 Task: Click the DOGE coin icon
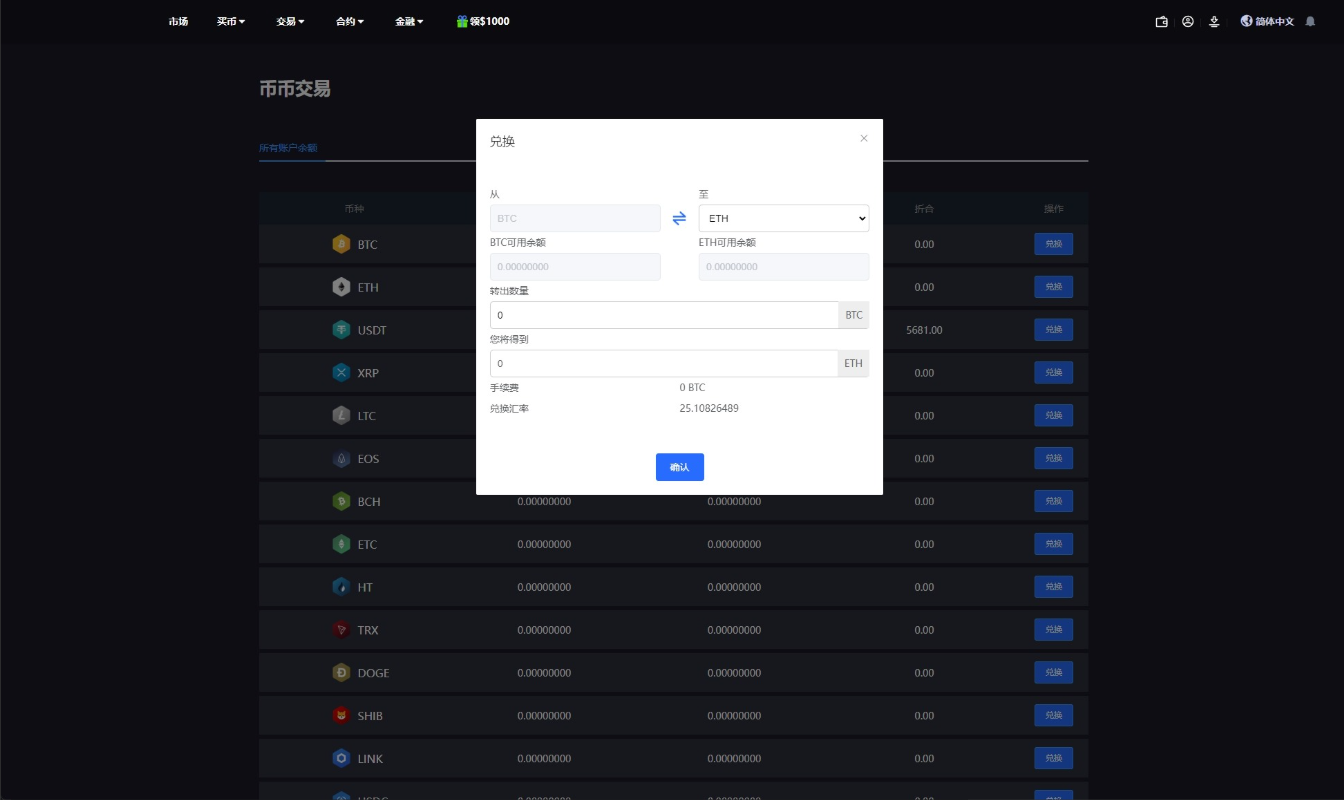point(341,673)
